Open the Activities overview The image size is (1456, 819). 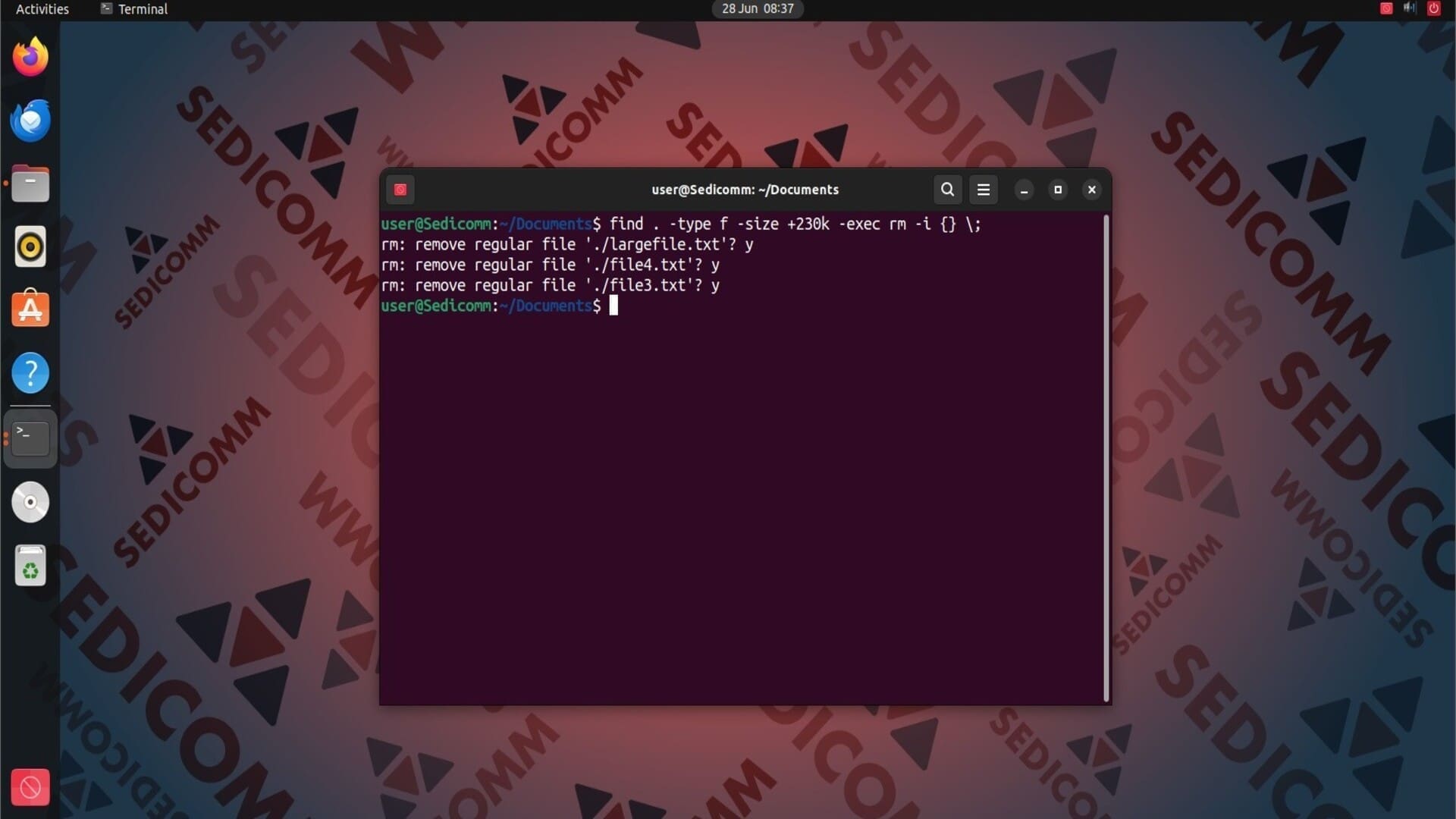(x=42, y=9)
